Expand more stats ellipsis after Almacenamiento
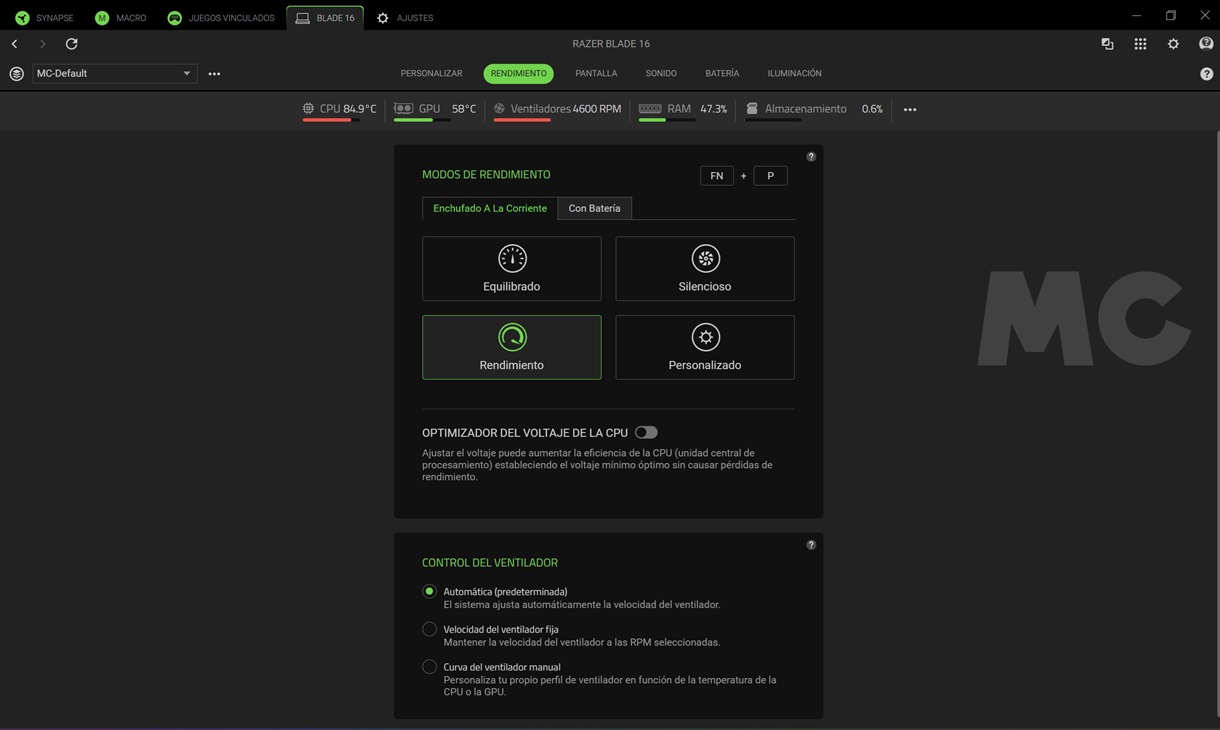This screenshot has height=730, width=1220. coord(910,109)
